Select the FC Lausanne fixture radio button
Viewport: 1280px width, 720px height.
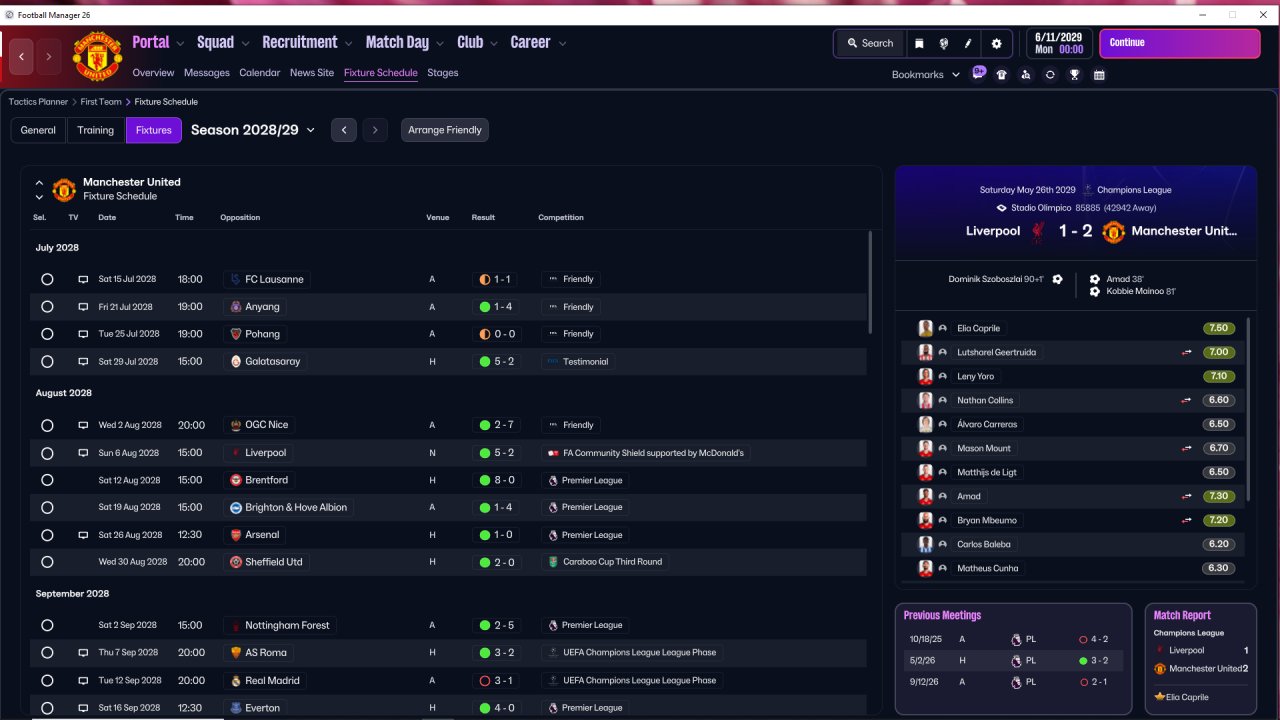click(x=47, y=280)
